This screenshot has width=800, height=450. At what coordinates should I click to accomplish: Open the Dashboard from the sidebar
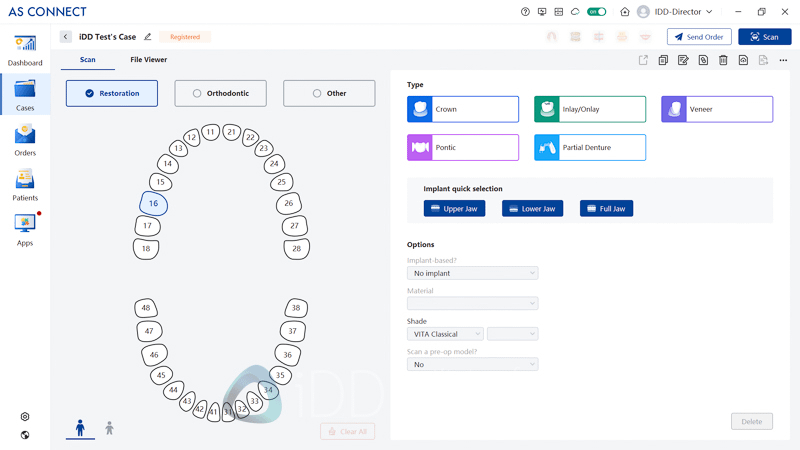point(25,49)
